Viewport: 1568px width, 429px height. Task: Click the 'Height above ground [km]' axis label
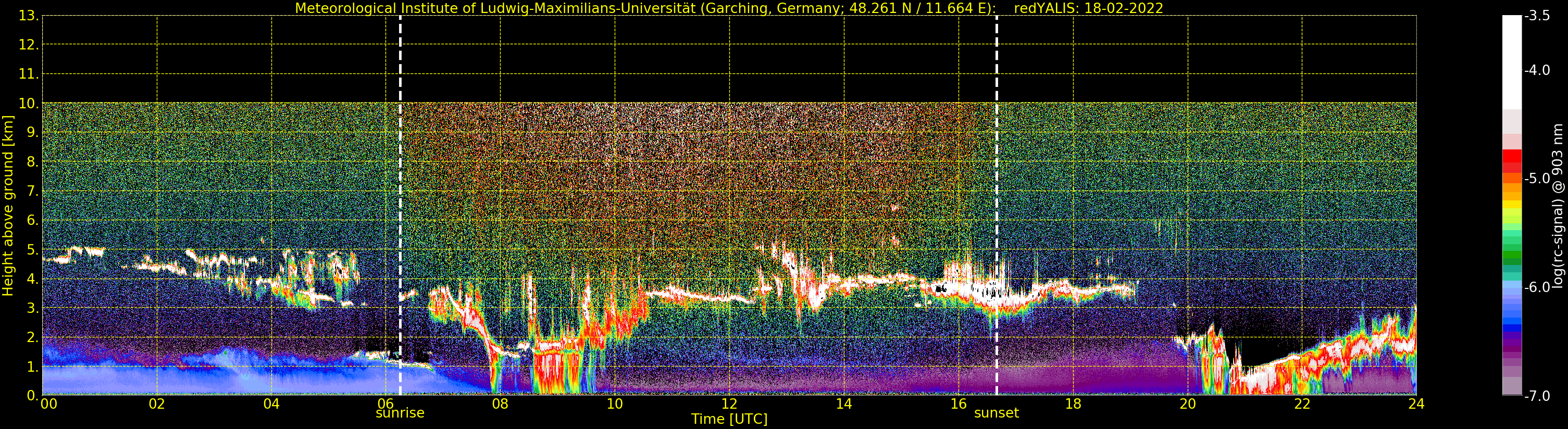[8, 206]
